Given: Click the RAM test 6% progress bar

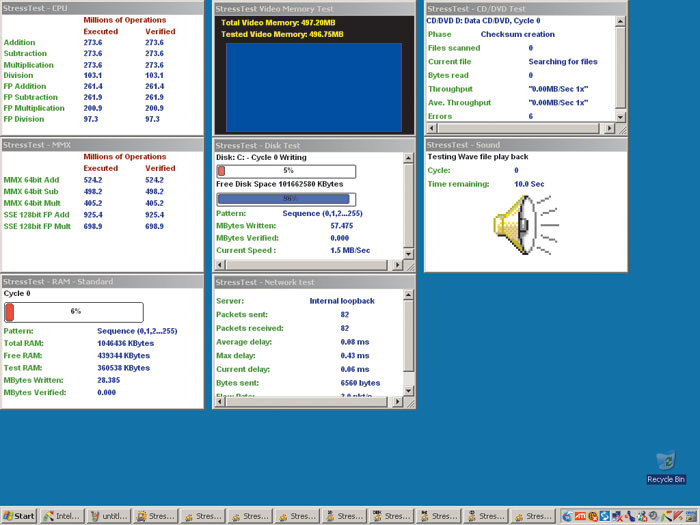Looking at the screenshot, I should coord(74,312).
